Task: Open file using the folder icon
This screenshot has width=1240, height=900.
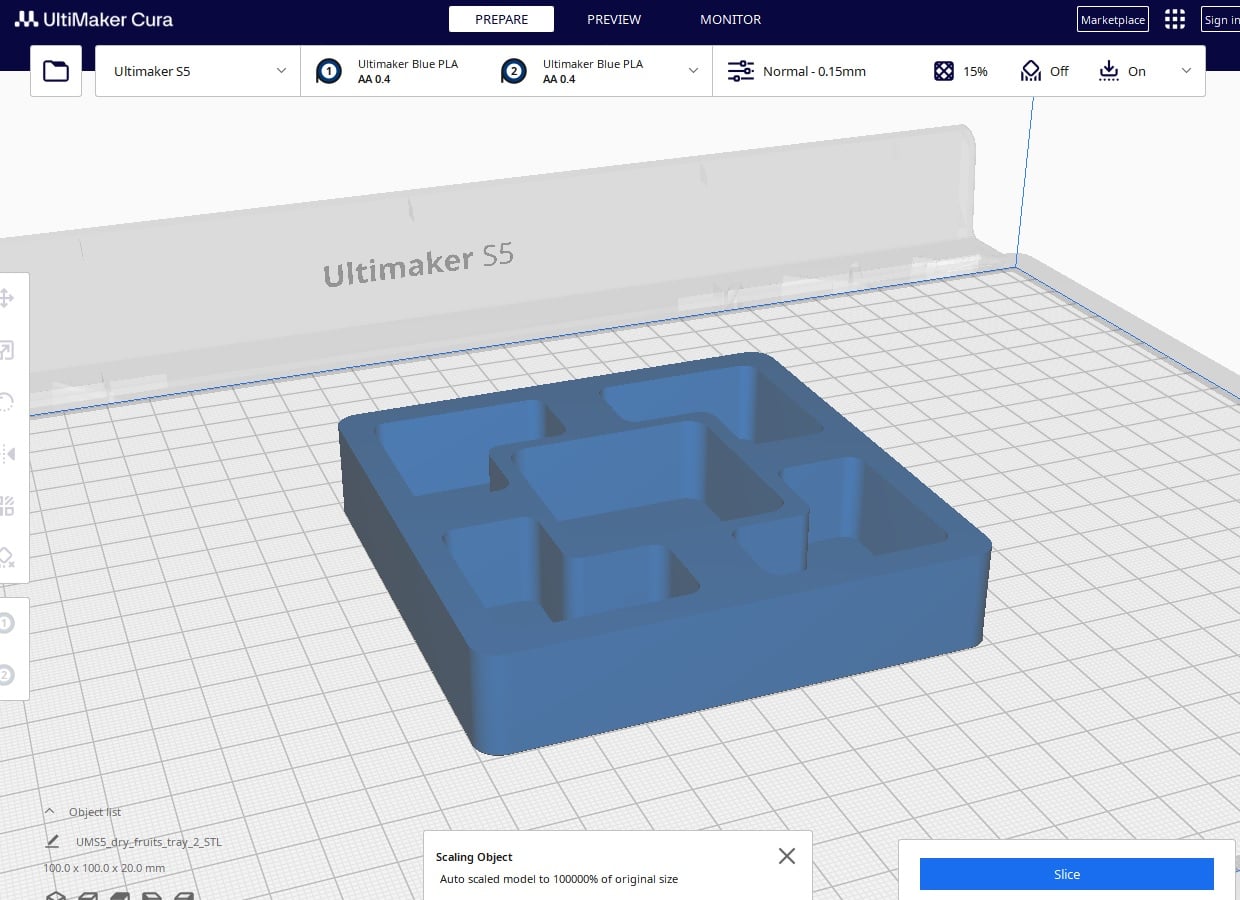Action: click(x=56, y=71)
